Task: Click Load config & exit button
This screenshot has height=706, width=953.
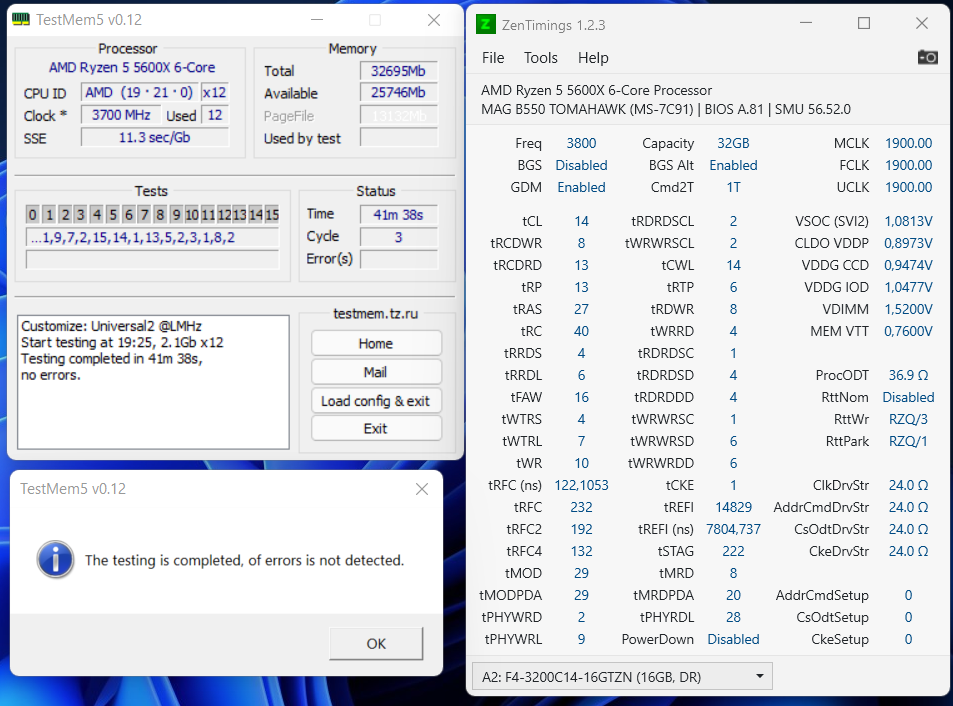Action: [376, 401]
